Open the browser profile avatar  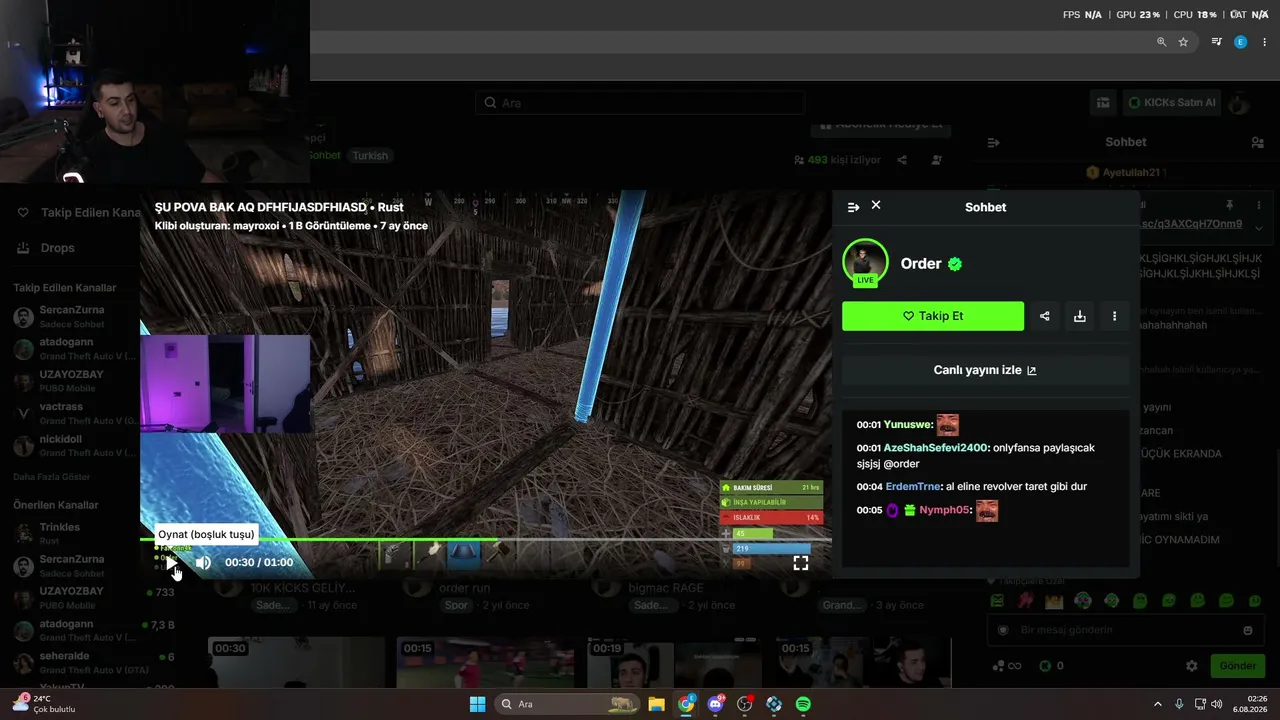[1240, 42]
